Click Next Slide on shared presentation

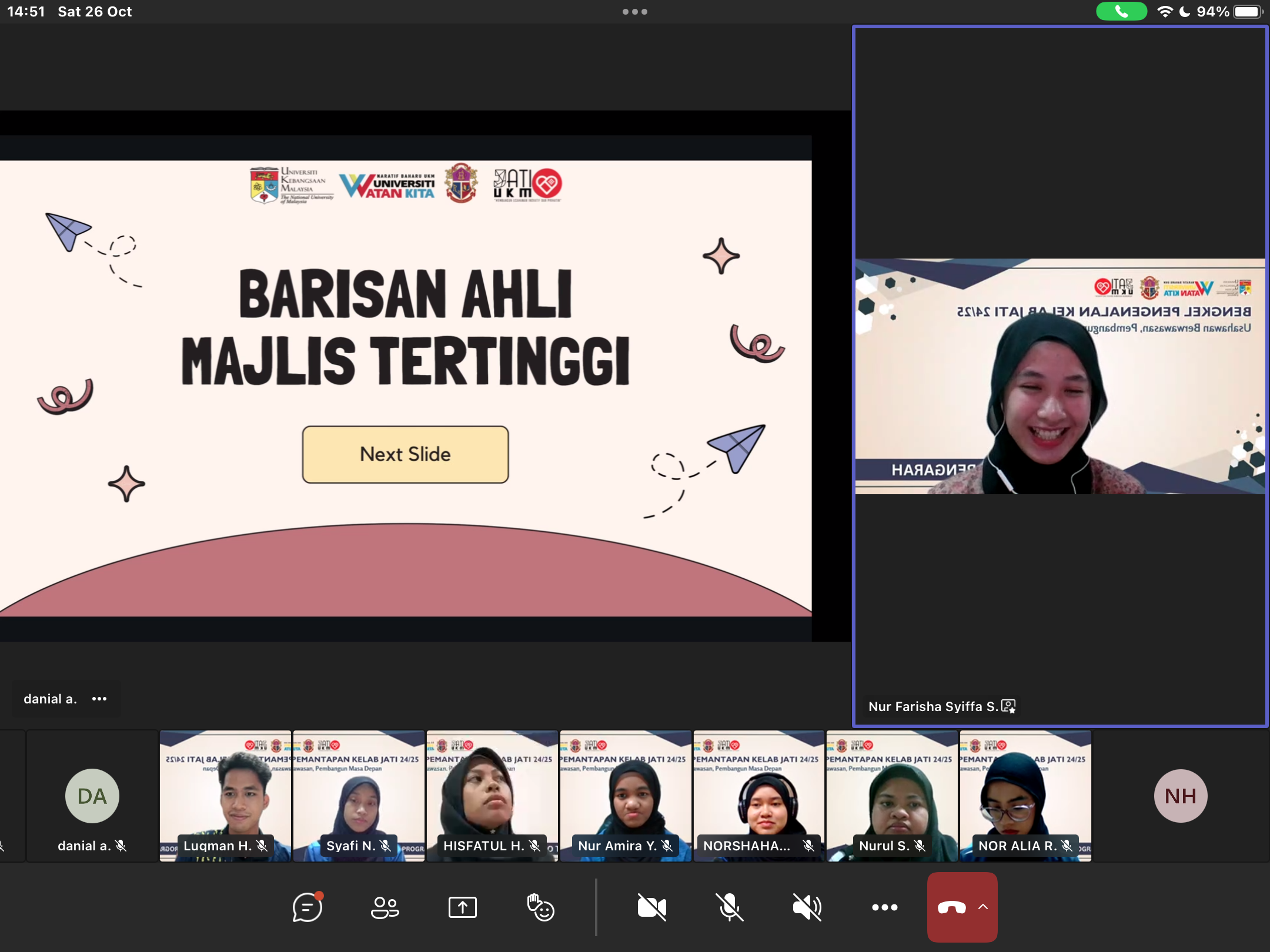[x=405, y=454]
